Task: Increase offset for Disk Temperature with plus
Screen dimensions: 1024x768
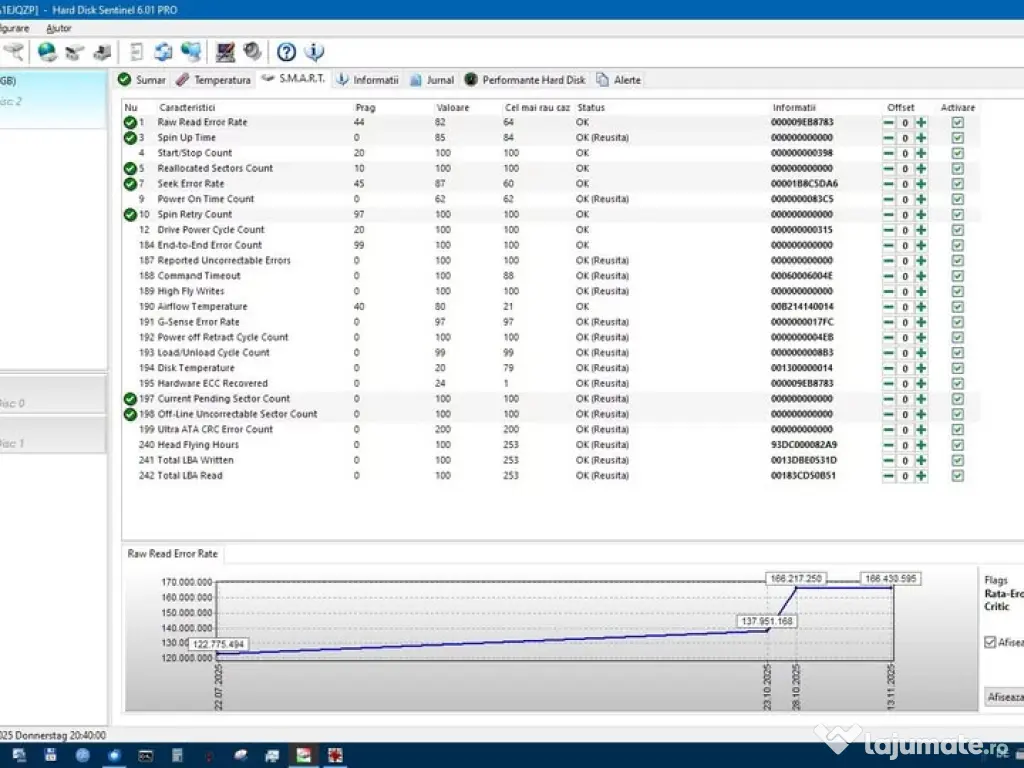Action: [921, 368]
